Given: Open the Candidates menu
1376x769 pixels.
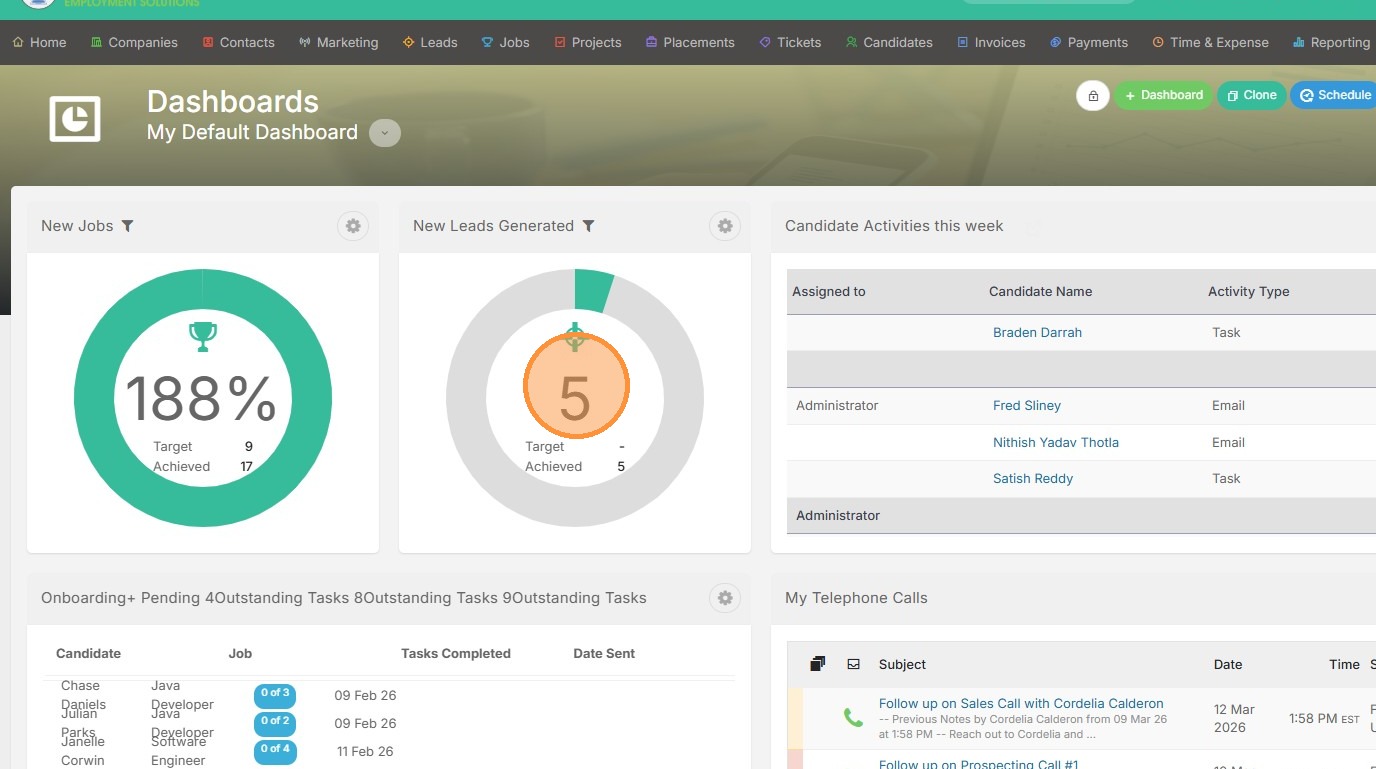Looking at the screenshot, I should (x=889, y=42).
